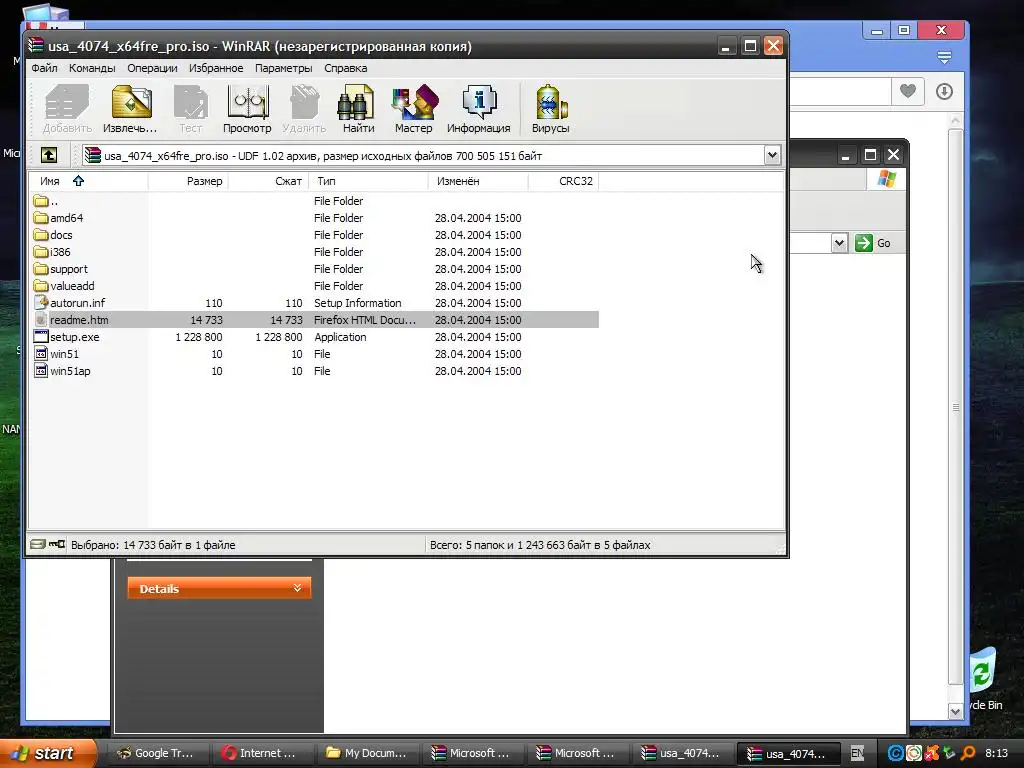The height and width of the screenshot is (768, 1024).
Task: Open the Файл menu
Action: click(x=44, y=68)
